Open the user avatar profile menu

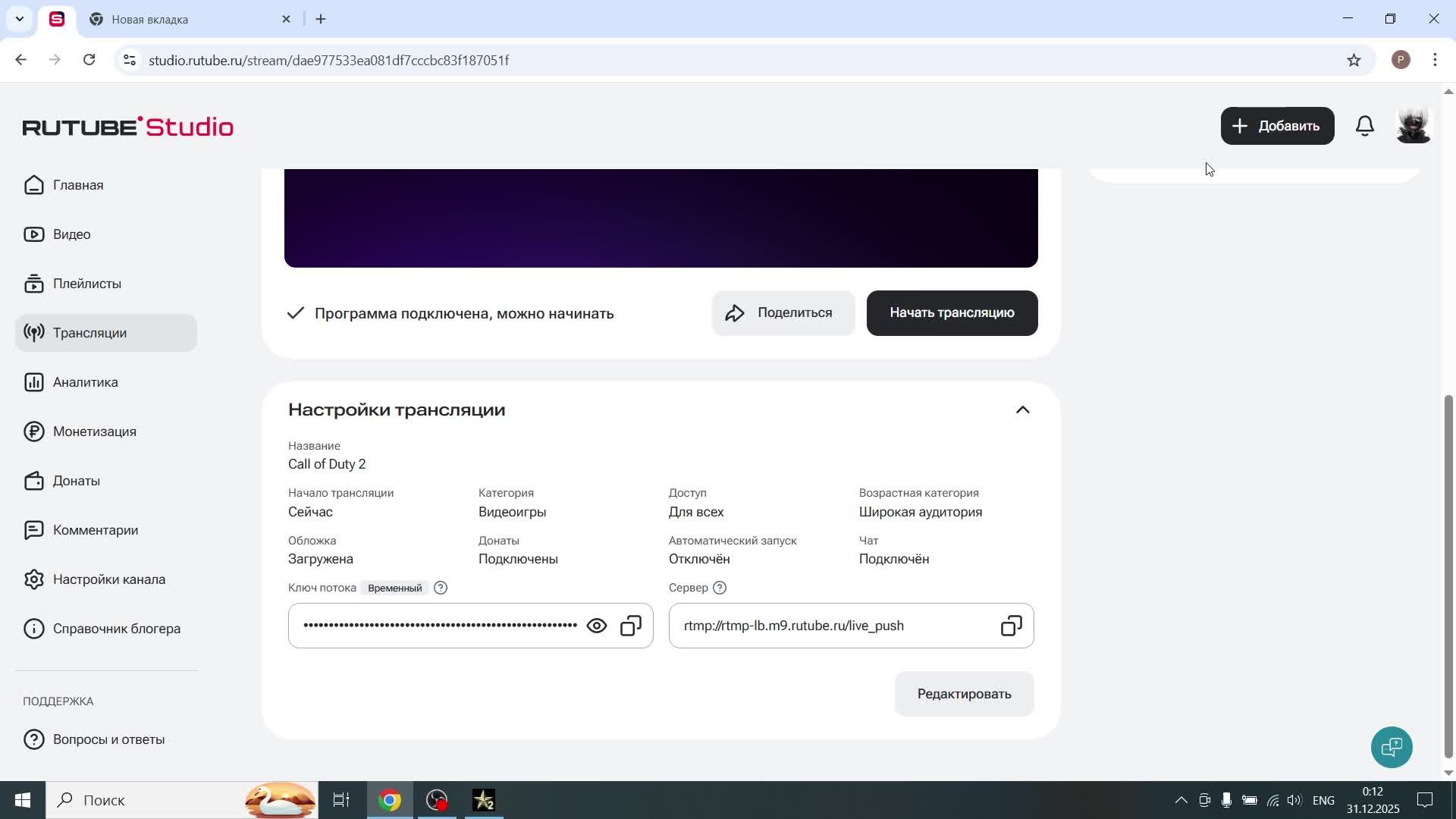1413,126
